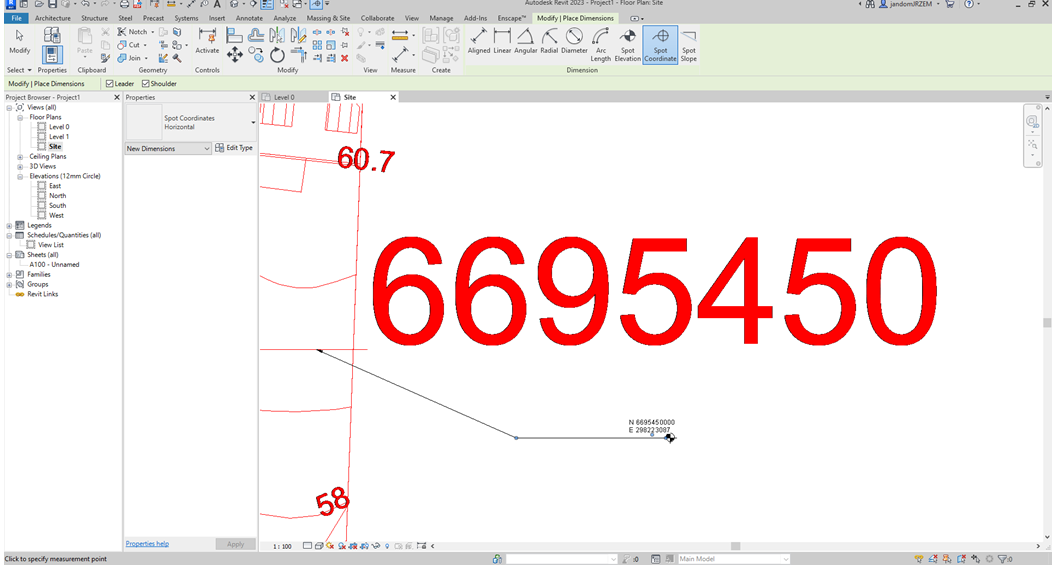Select the North elevation in browser

[57, 196]
